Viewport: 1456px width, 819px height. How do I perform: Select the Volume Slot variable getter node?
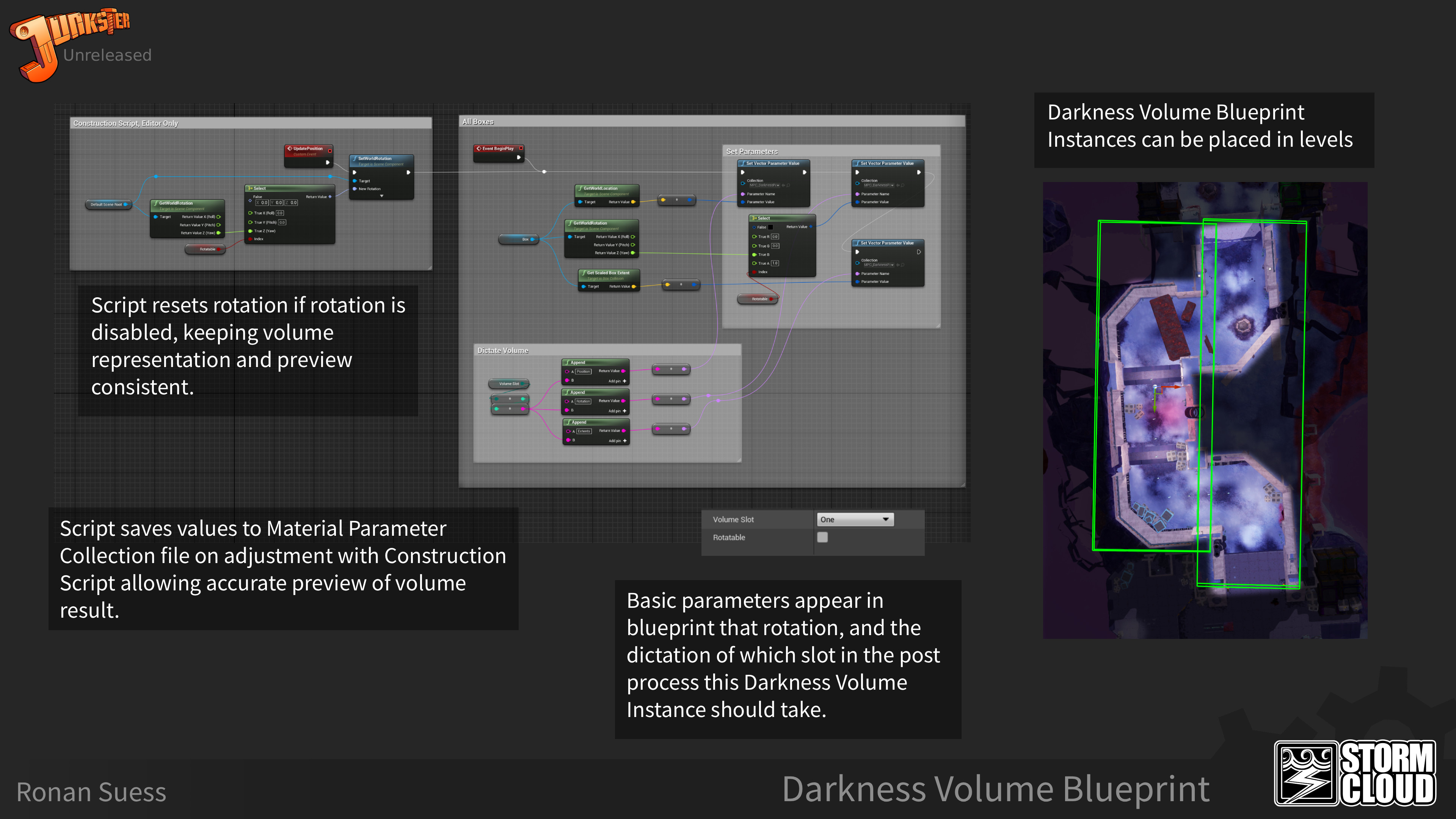tap(509, 384)
